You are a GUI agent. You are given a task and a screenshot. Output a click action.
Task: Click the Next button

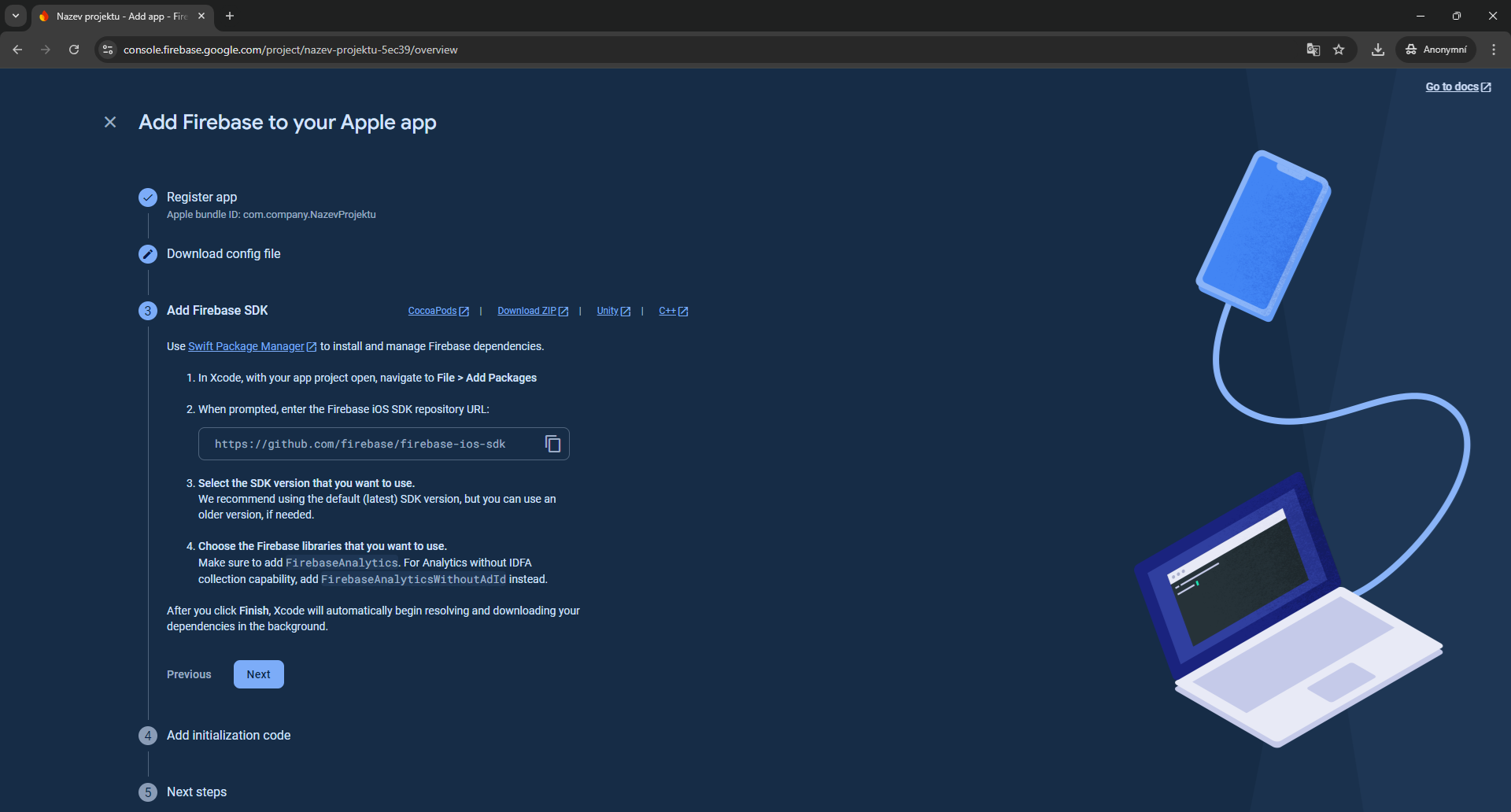pyautogui.click(x=258, y=674)
